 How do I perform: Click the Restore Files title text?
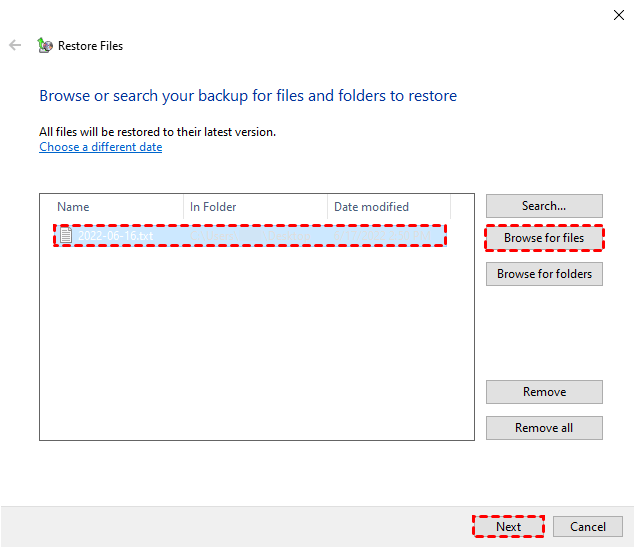(90, 46)
